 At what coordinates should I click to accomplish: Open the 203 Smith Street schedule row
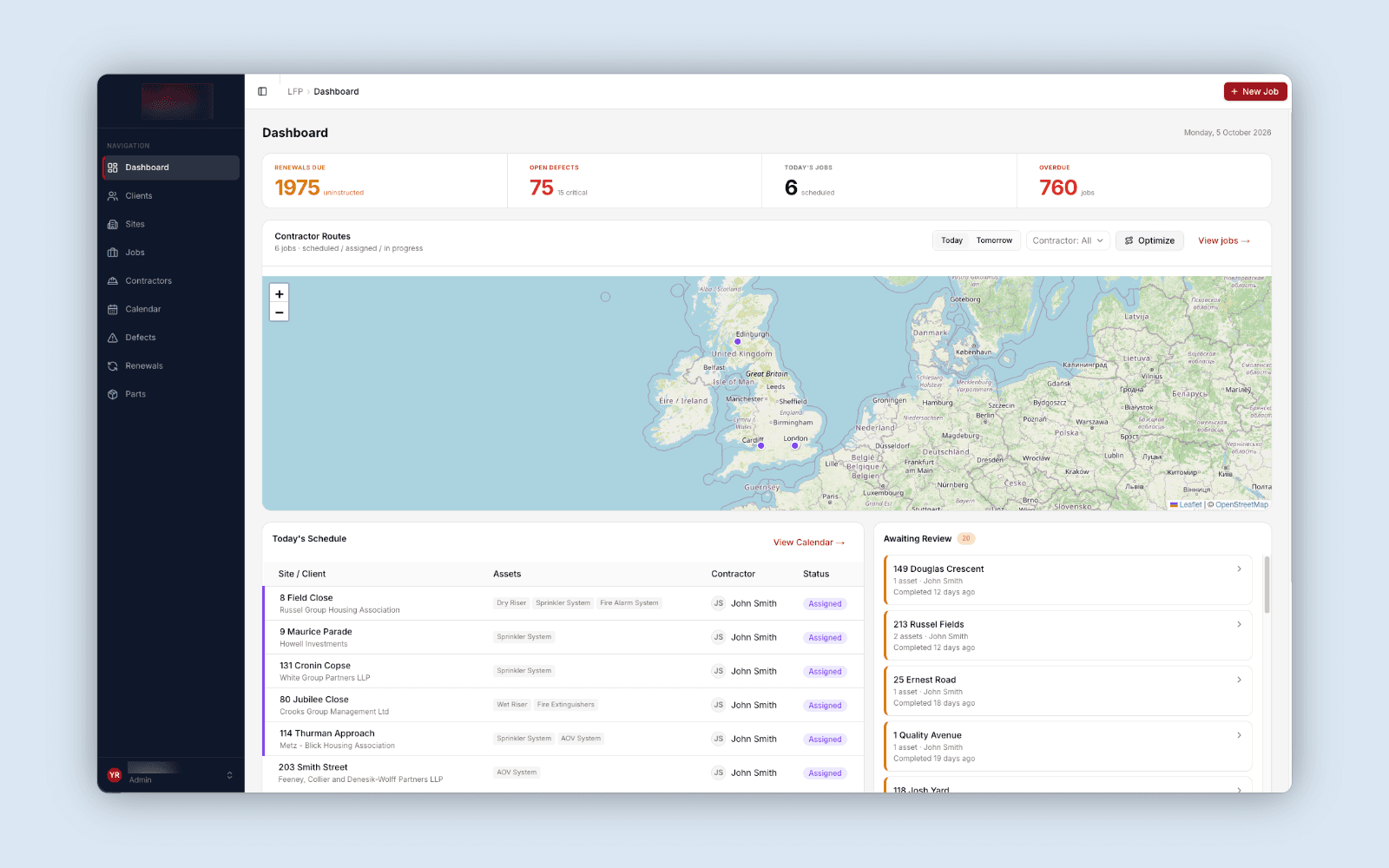click(563, 773)
